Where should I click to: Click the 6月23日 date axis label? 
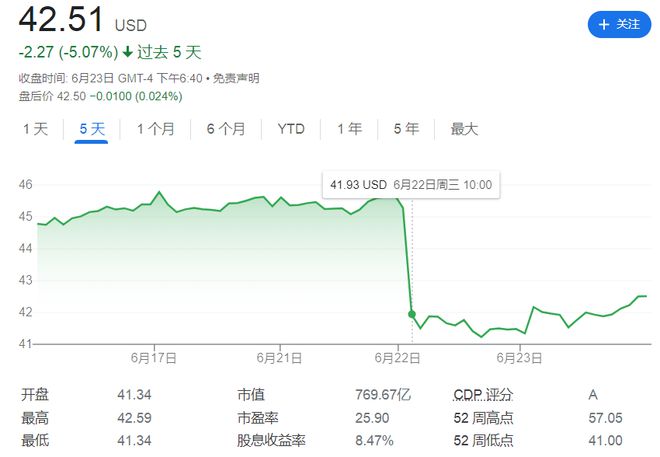pyautogui.click(x=519, y=358)
